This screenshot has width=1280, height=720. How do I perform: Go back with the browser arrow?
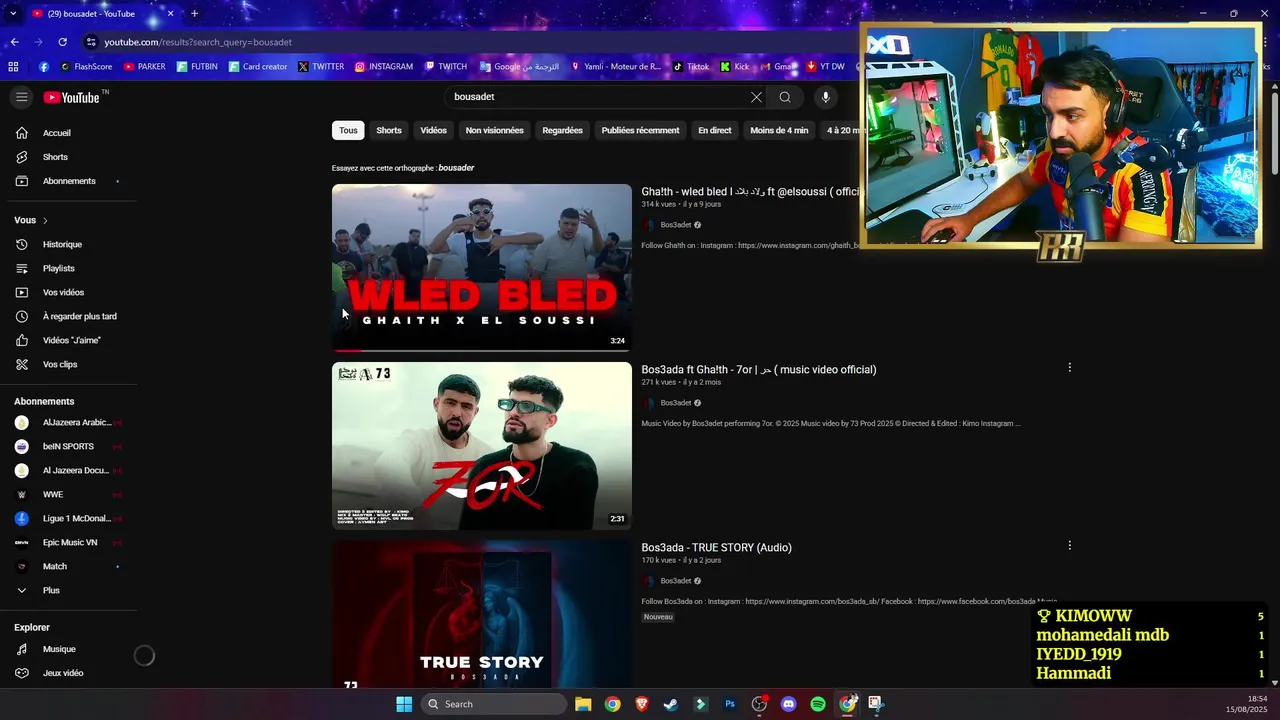click(x=14, y=42)
